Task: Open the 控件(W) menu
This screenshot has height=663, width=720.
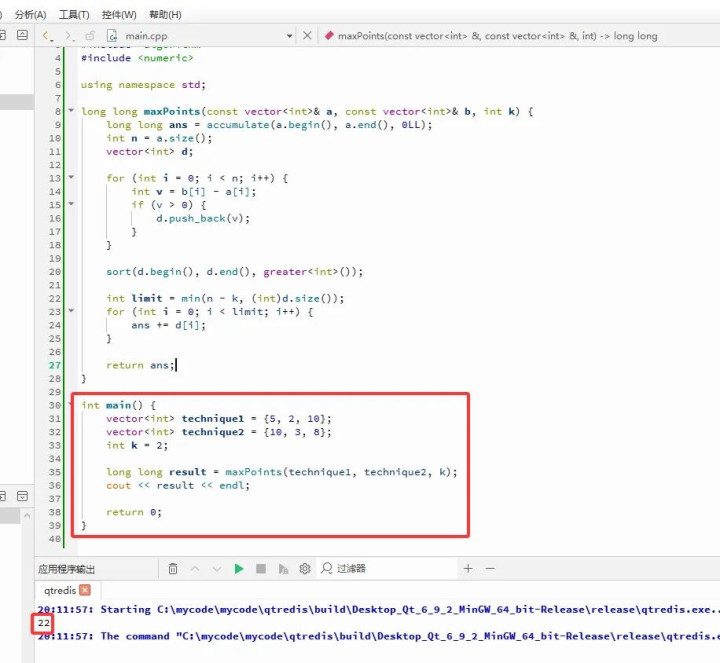Action: (119, 15)
